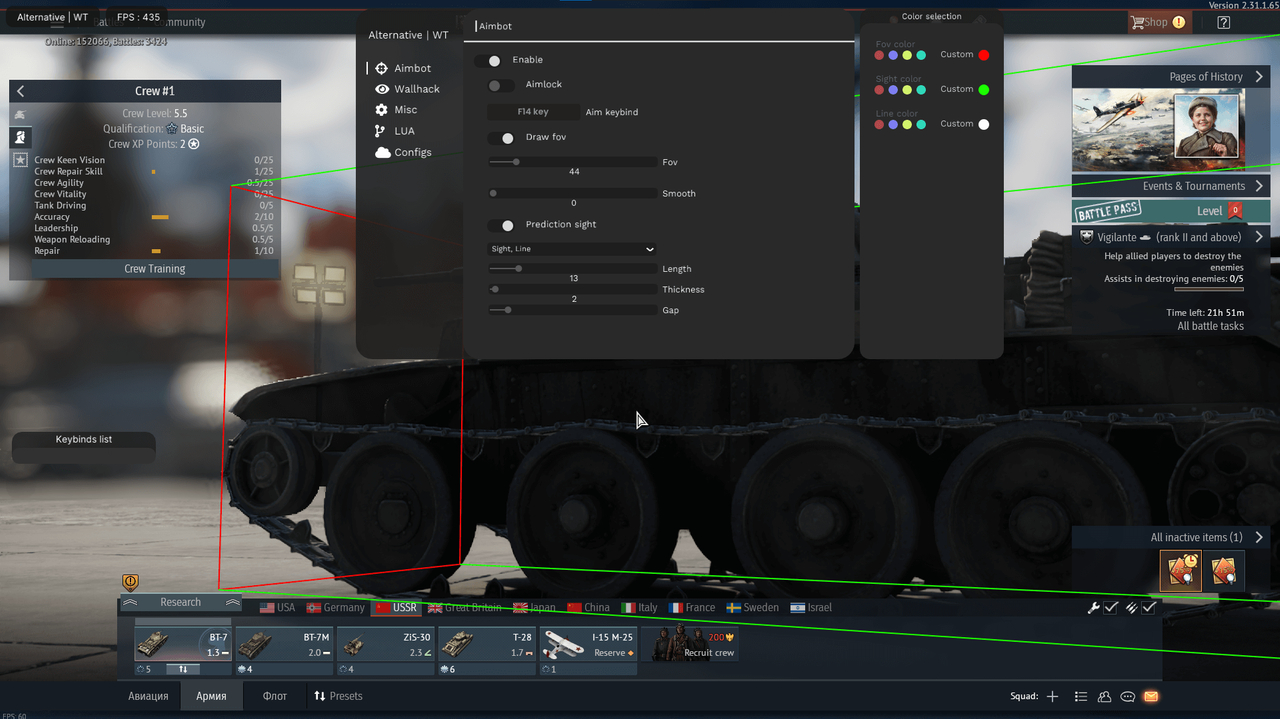Switch to the Авиация tab
The height and width of the screenshot is (719, 1280).
tap(148, 696)
